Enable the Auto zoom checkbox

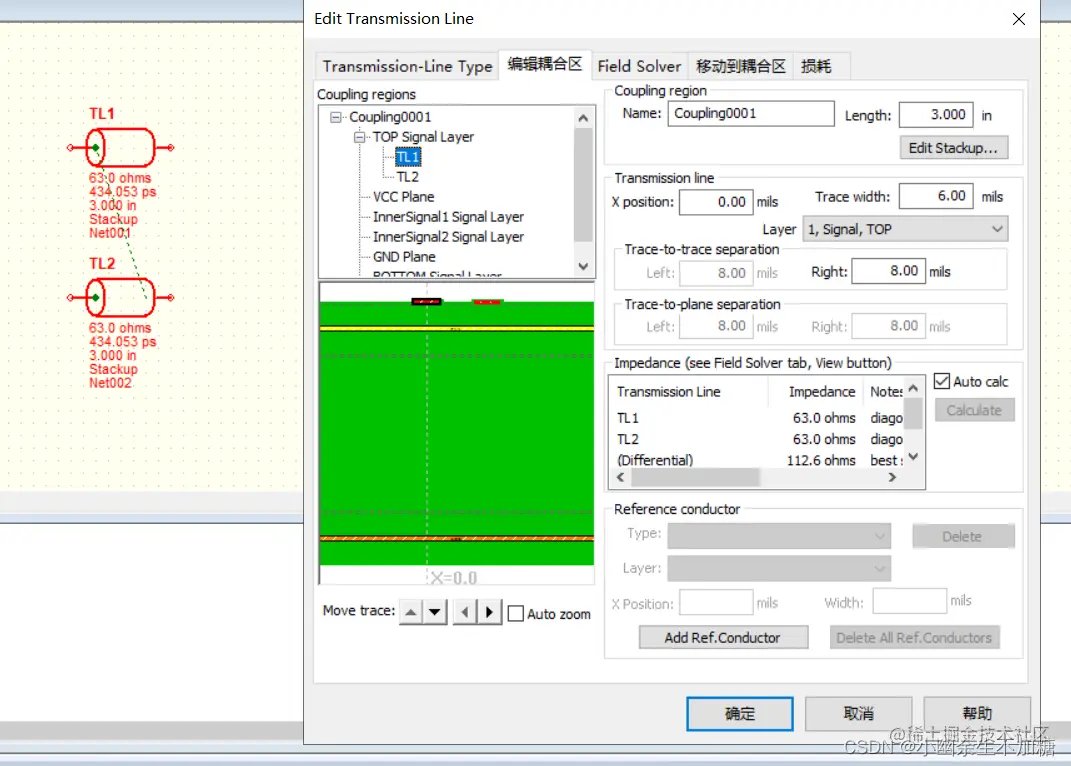(516, 614)
